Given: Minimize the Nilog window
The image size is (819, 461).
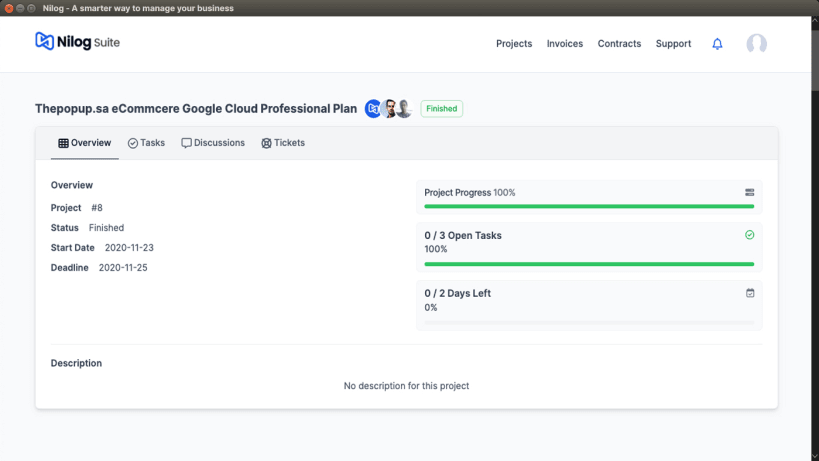Looking at the screenshot, I should [20, 8].
